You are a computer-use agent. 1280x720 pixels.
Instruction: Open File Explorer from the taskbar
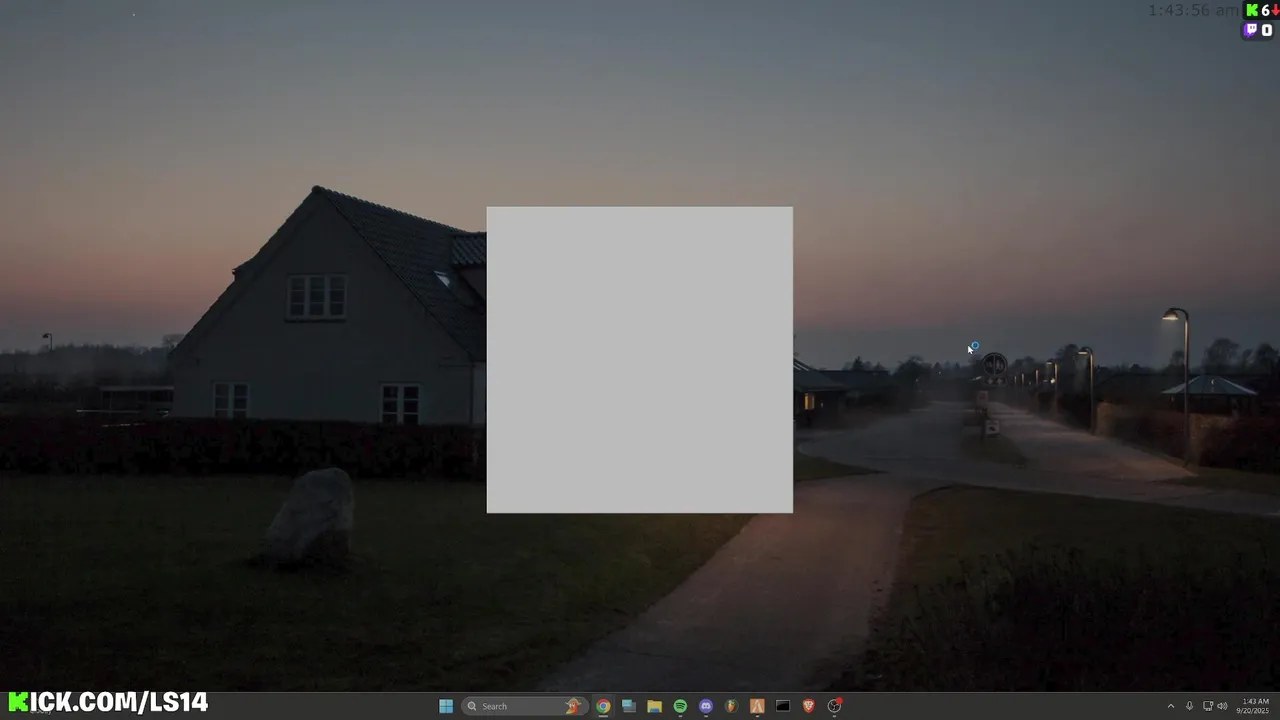(654, 706)
